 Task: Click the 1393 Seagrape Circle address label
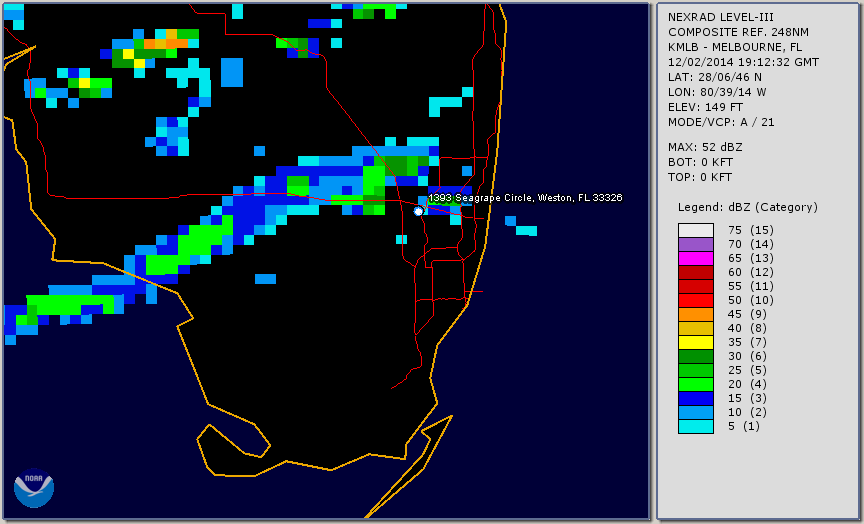[x=525, y=198]
